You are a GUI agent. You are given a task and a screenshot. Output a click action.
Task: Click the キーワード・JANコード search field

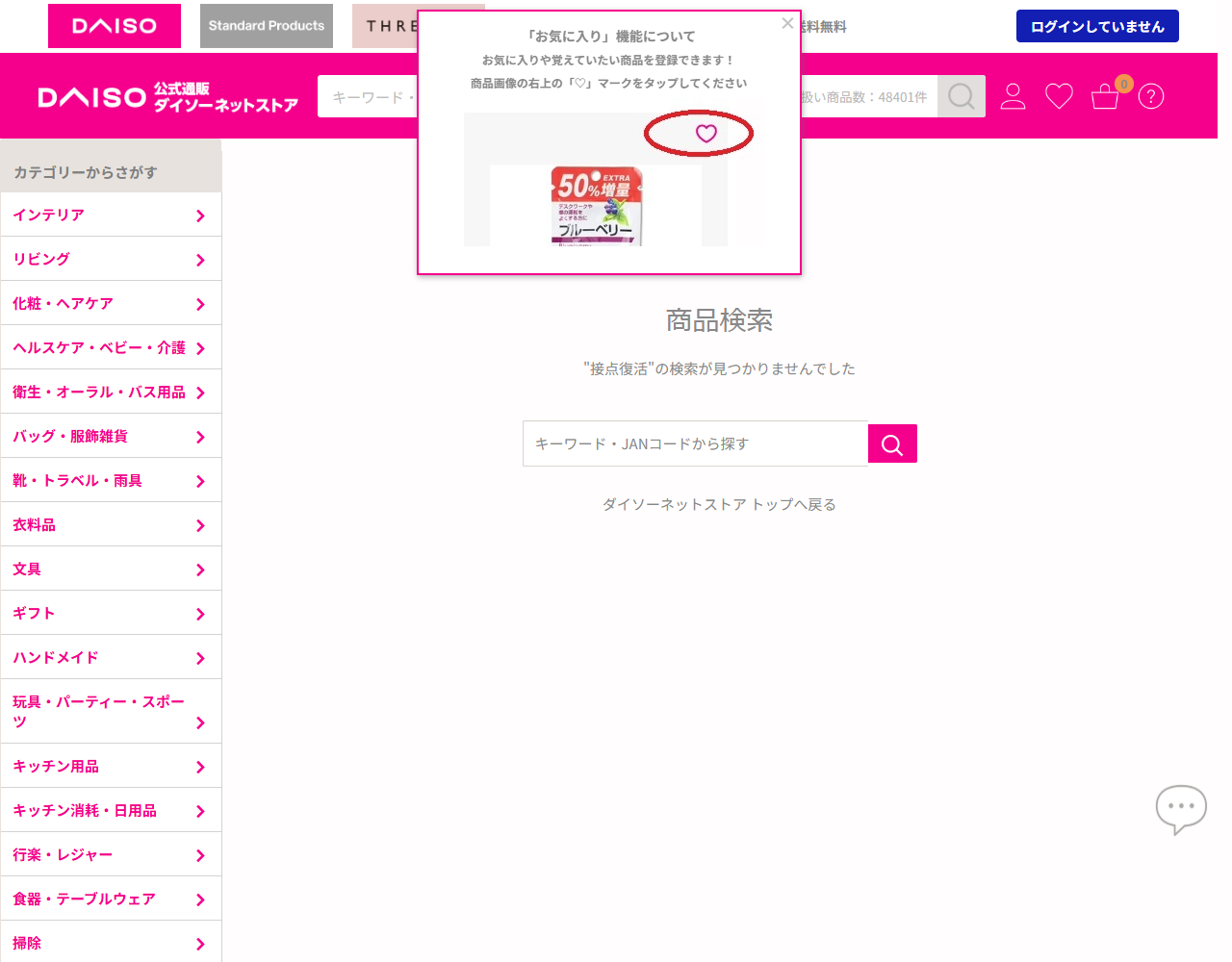click(695, 443)
